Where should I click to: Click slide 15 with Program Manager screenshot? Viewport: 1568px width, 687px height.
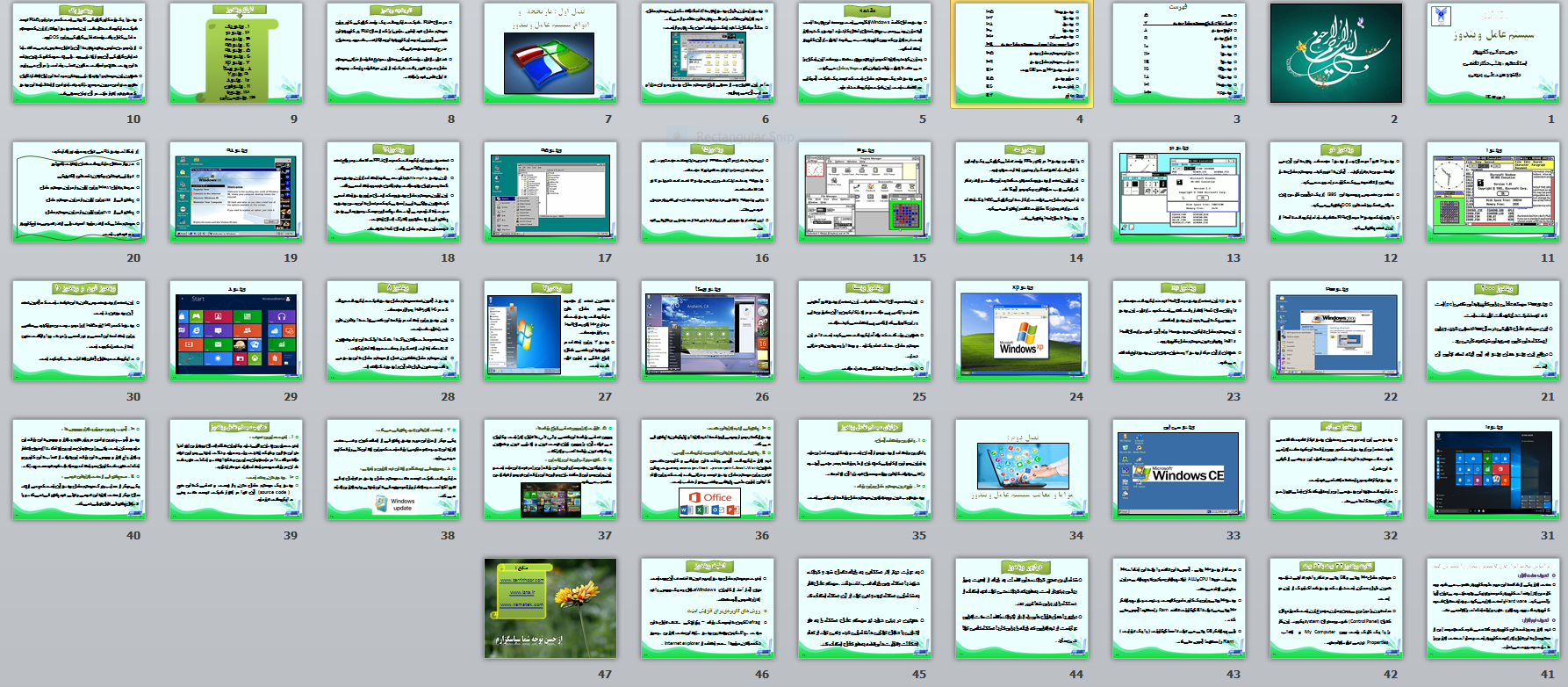coord(864,192)
